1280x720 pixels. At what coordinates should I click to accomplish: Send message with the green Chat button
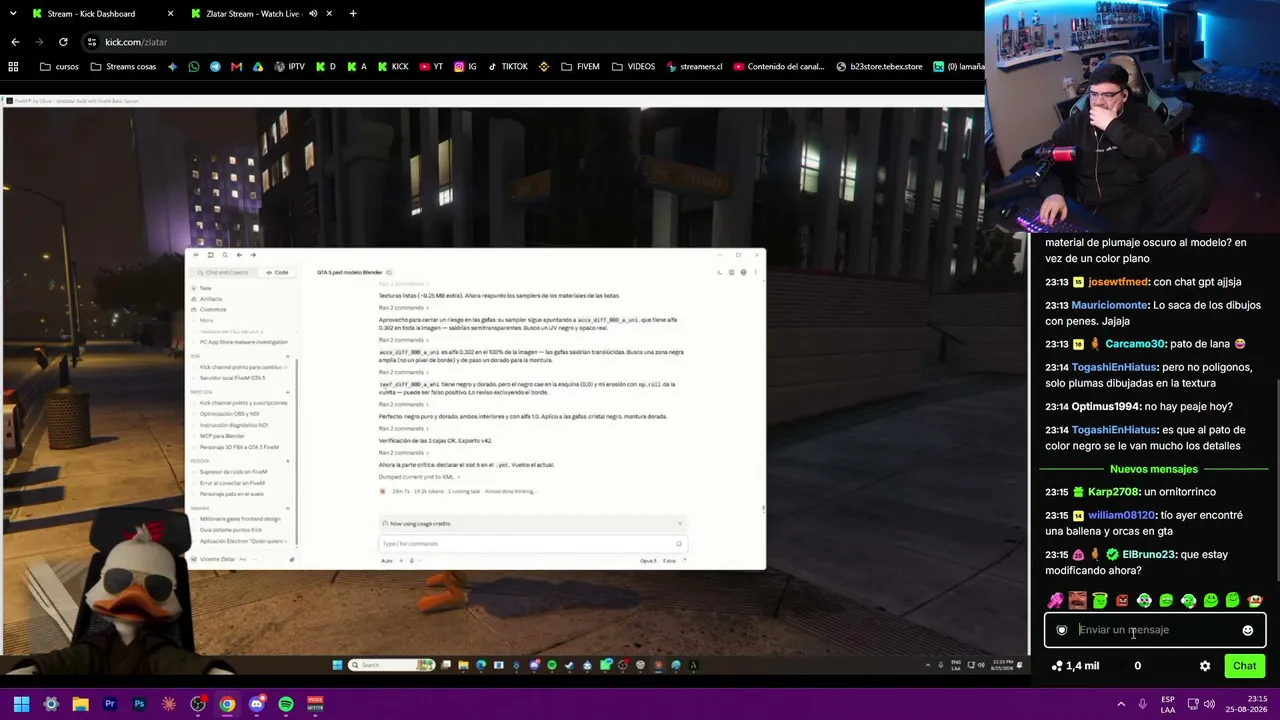point(1244,666)
